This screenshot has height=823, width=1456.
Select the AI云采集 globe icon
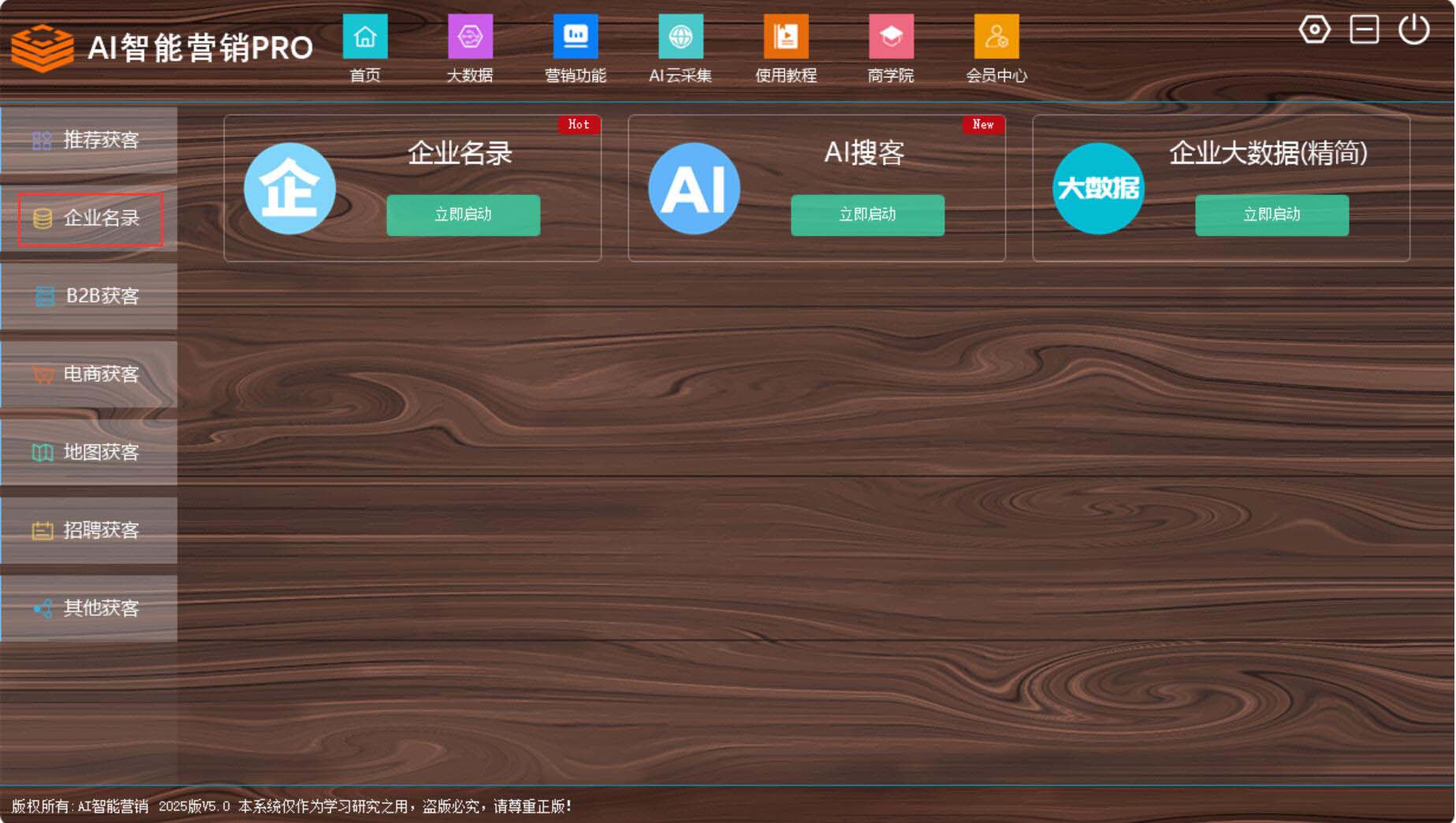point(680,37)
